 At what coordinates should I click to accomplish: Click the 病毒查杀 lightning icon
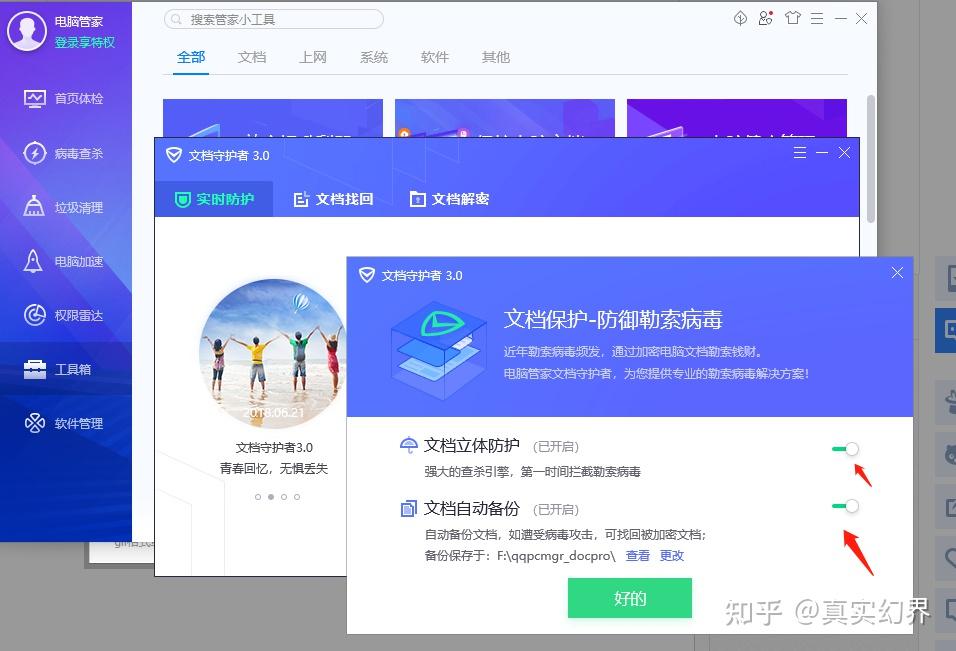(34, 153)
